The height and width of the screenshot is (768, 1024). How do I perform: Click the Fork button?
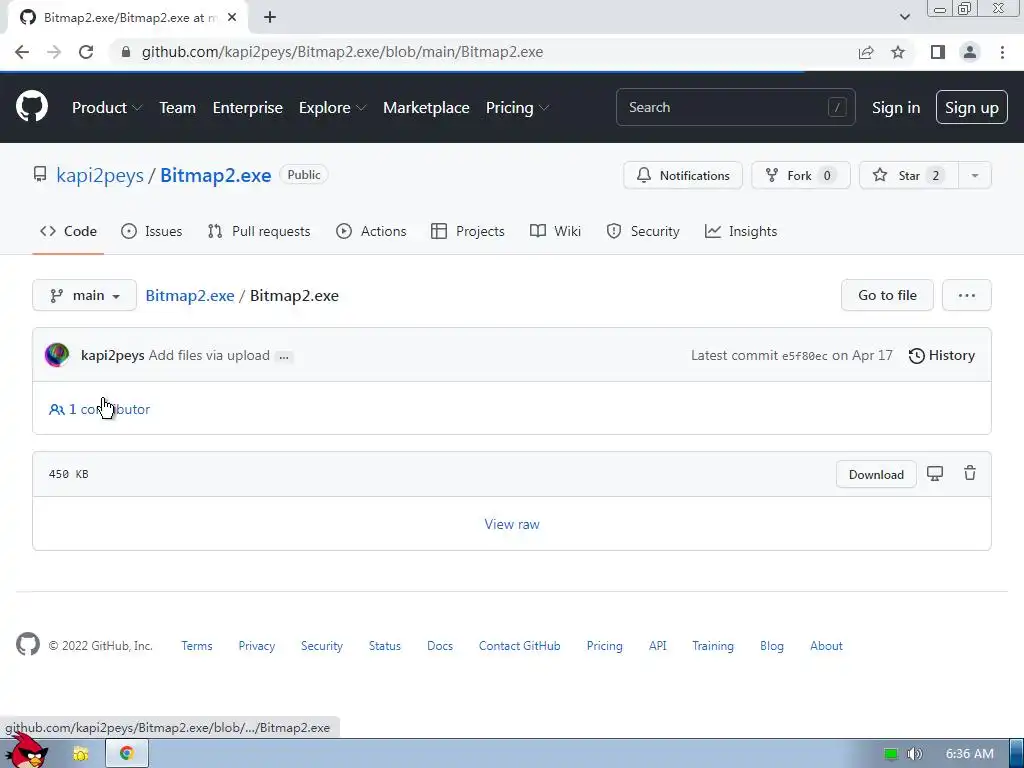pos(801,175)
